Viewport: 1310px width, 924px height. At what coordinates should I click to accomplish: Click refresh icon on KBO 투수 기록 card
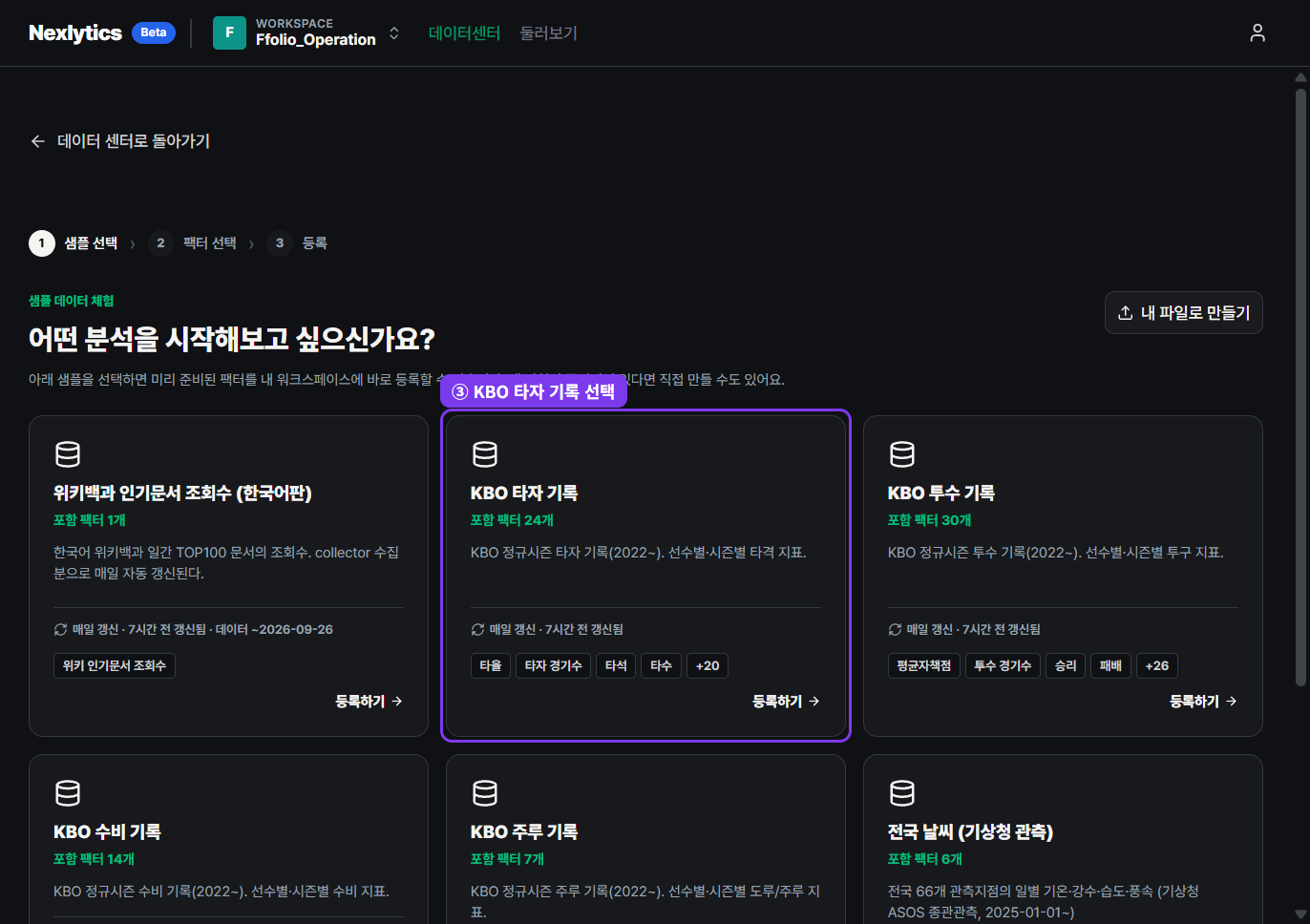pyautogui.click(x=896, y=630)
